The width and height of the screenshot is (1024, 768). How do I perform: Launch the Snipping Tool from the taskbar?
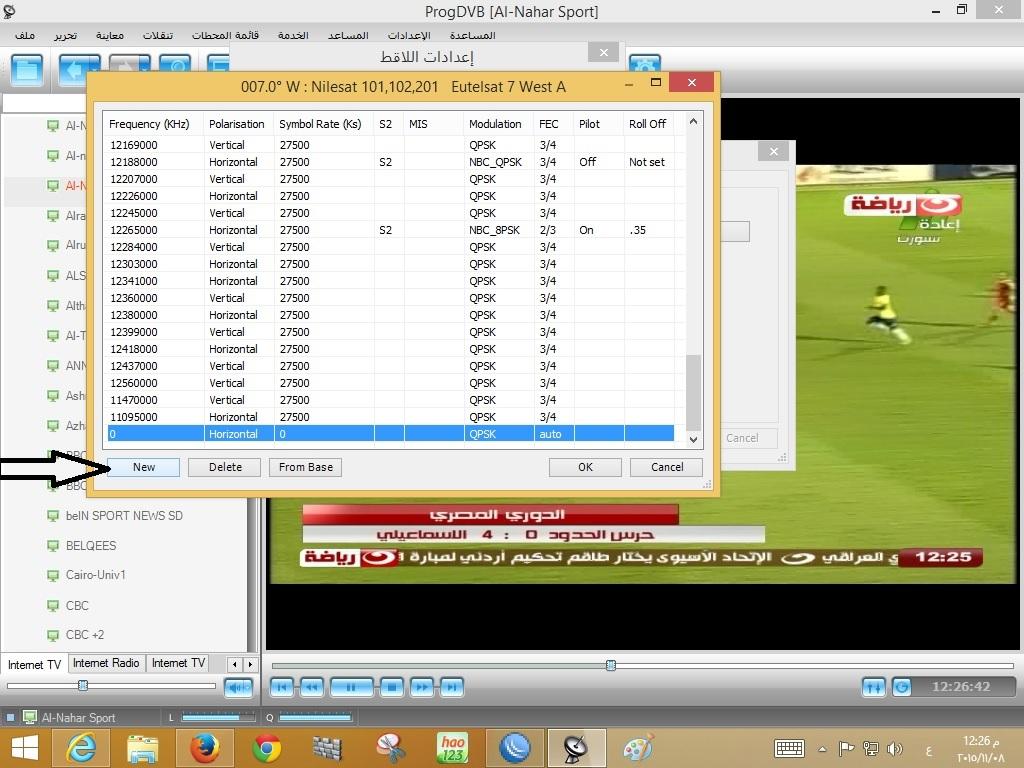point(391,748)
